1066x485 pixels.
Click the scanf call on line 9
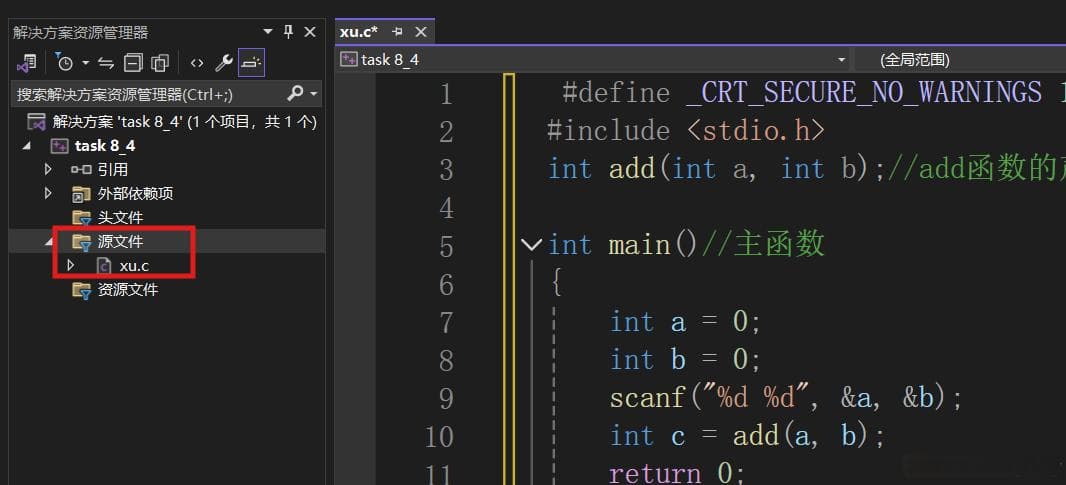click(x=786, y=398)
